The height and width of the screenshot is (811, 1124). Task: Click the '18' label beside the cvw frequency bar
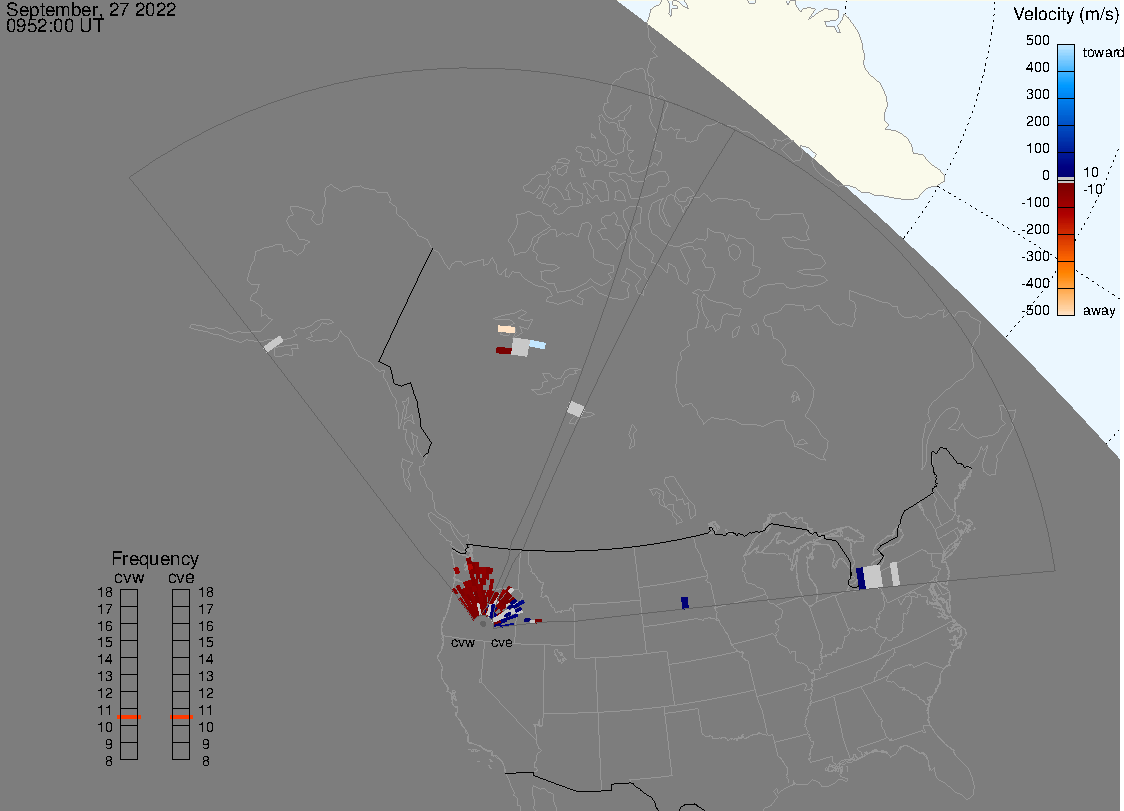coord(105,592)
